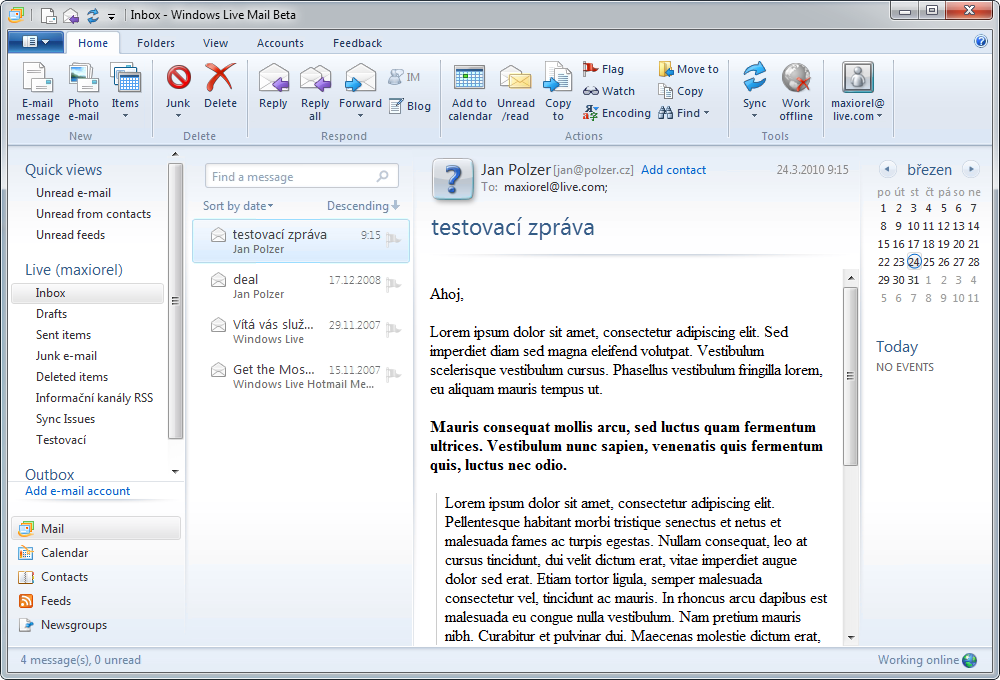Add message to calendar
This screenshot has width=1000, height=680.
470,92
